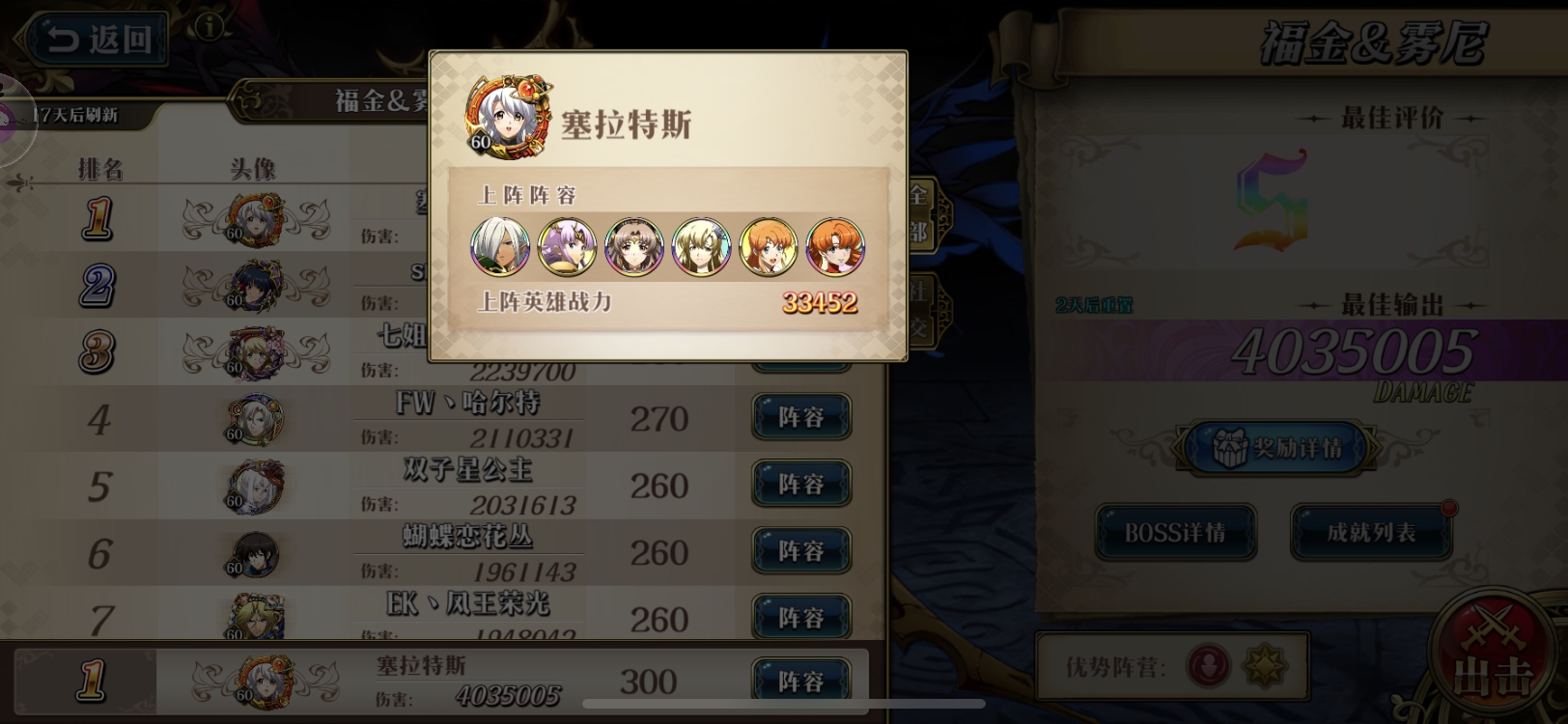Select the white-haired dark elf hero portrait

click(x=500, y=246)
